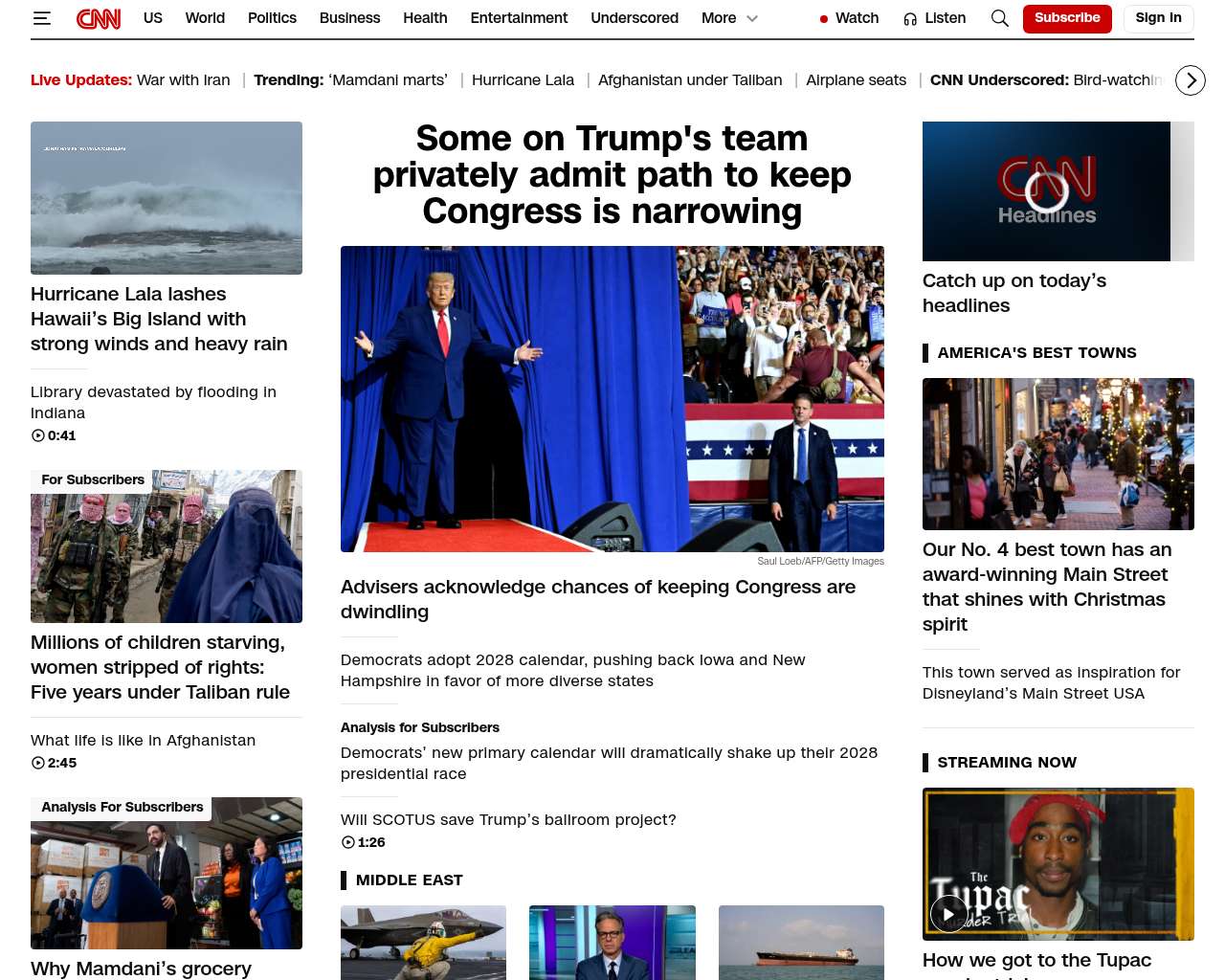Image resolution: width=1225 pixels, height=980 pixels.
Task: Open tanker ship at sea thumbnail
Action: click(801, 943)
